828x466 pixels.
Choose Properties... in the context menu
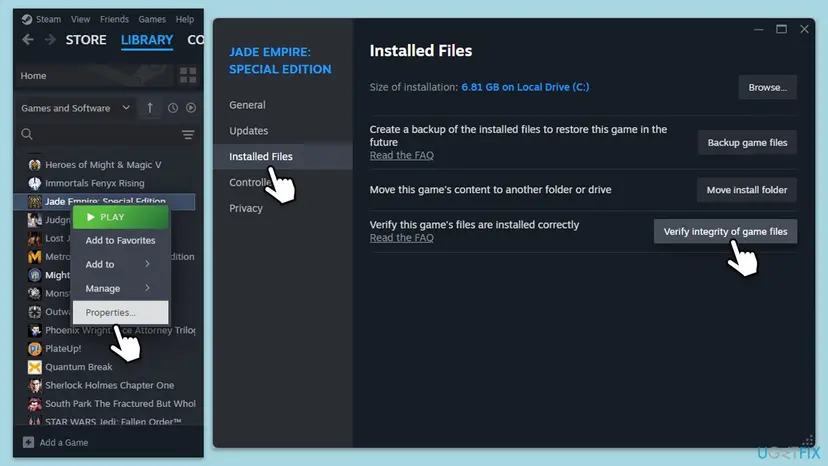(x=120, y=312)
